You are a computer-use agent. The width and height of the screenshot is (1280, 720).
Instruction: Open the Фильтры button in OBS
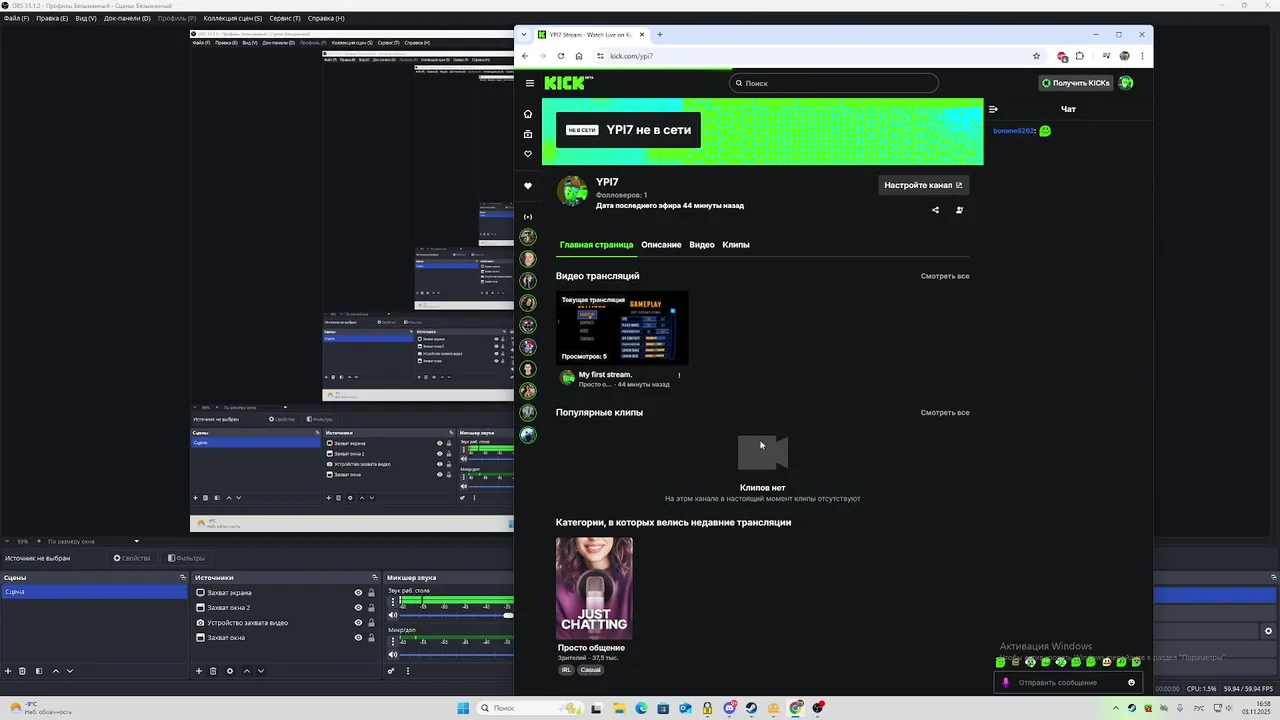186,558
